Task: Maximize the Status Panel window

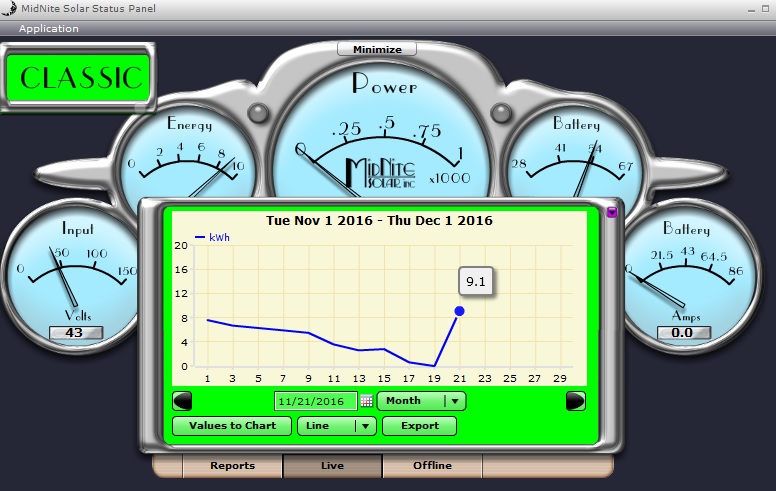Action: coord(765,9)
